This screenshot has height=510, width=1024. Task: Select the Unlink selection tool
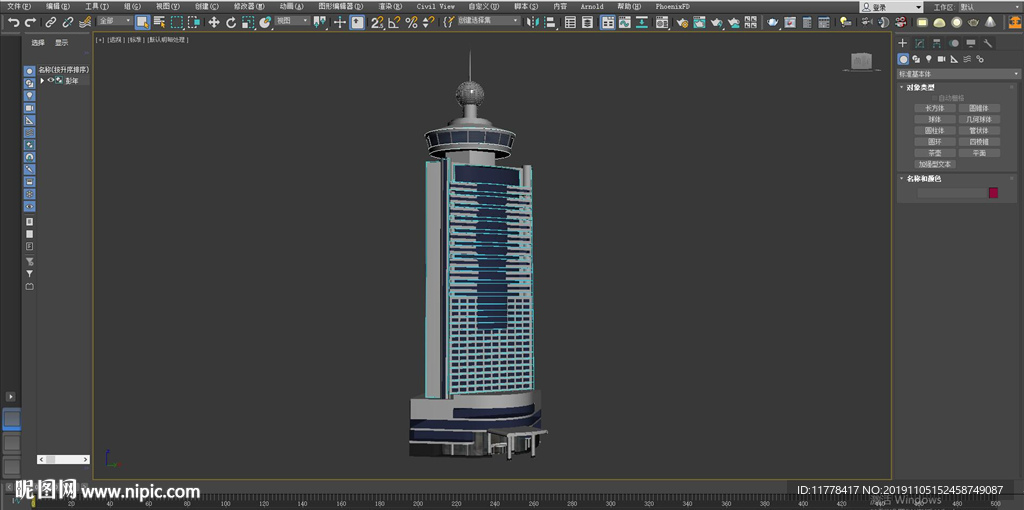tap(68, 22)
